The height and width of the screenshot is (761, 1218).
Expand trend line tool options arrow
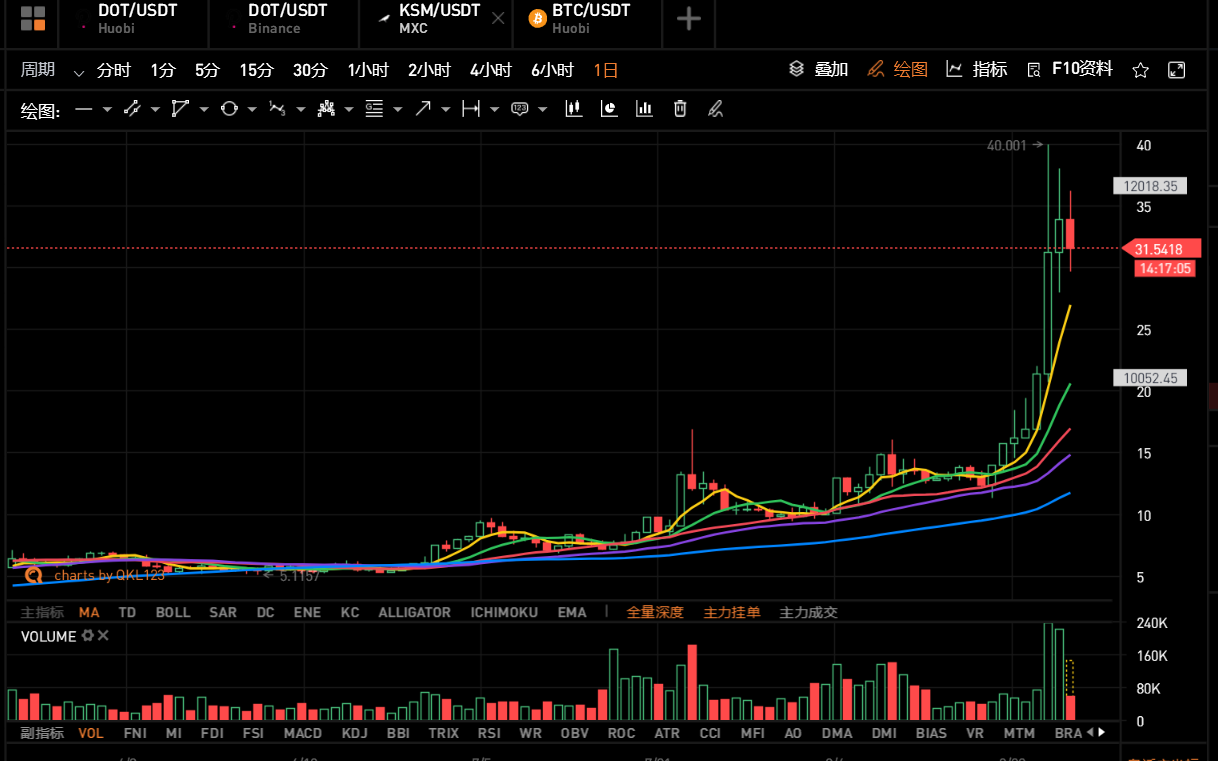[156, 110]
